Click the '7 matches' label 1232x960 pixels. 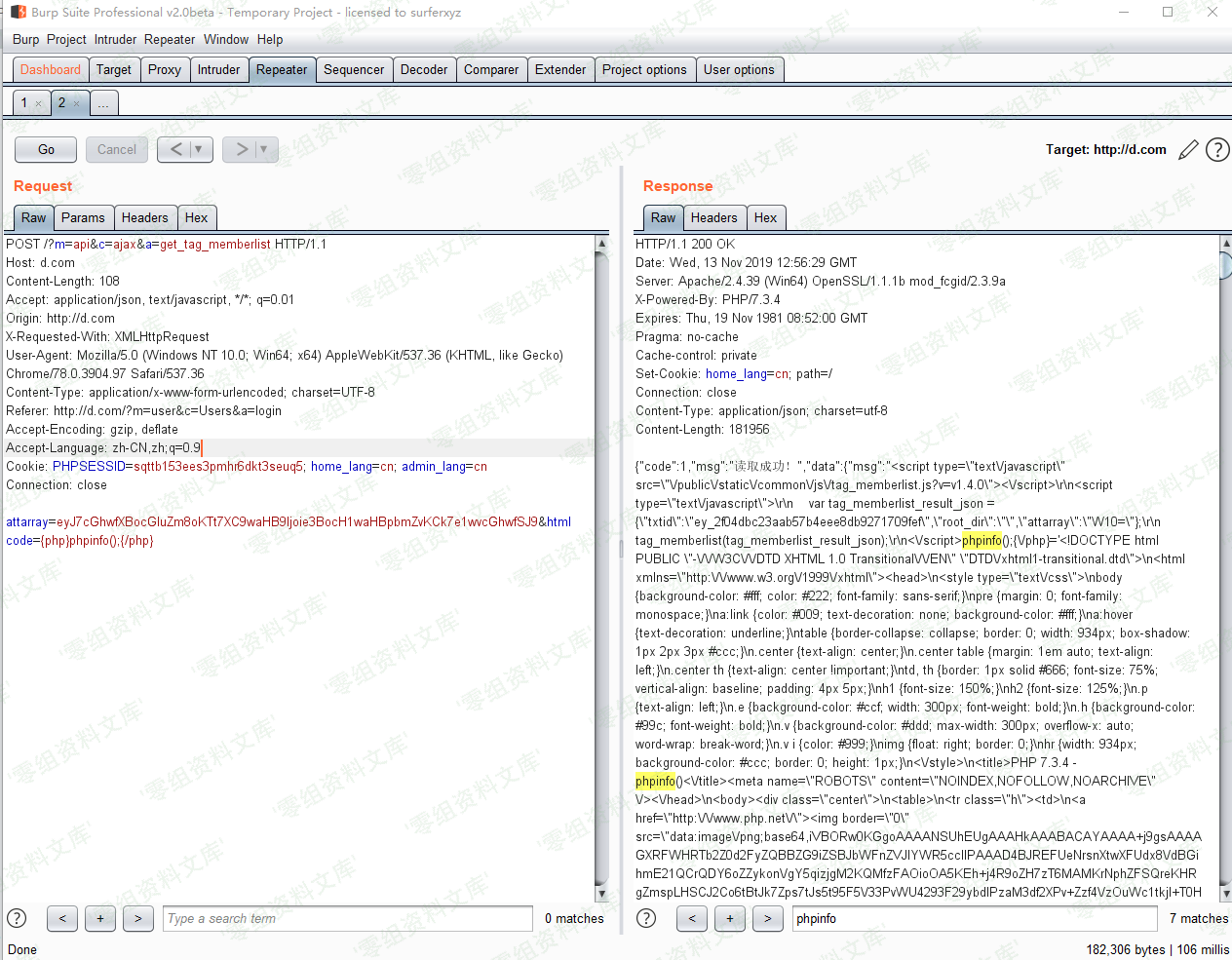[1199, 918]
